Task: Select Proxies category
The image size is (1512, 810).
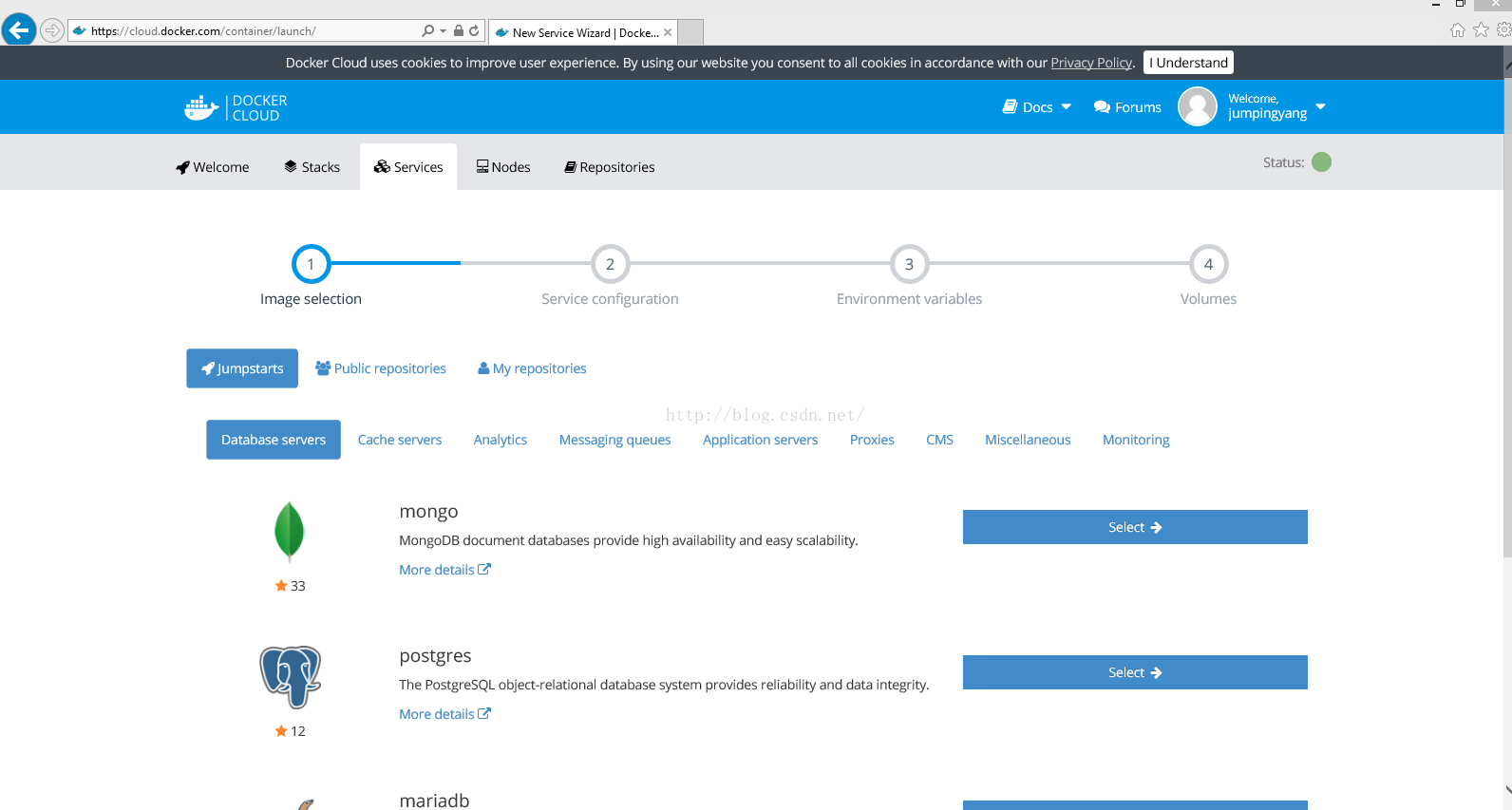Action: click(x=872, y=440)
